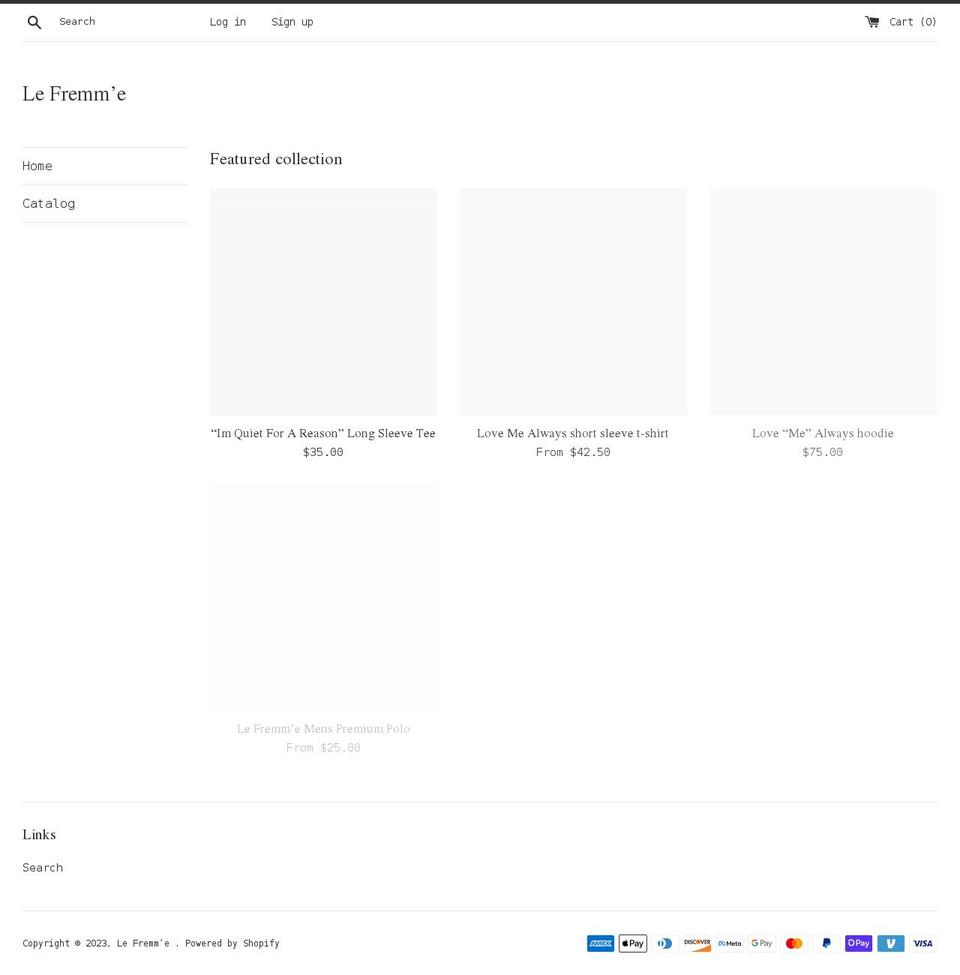Select Home in the sidebar menu
The image size is (960, 975).
coord(37,166)
